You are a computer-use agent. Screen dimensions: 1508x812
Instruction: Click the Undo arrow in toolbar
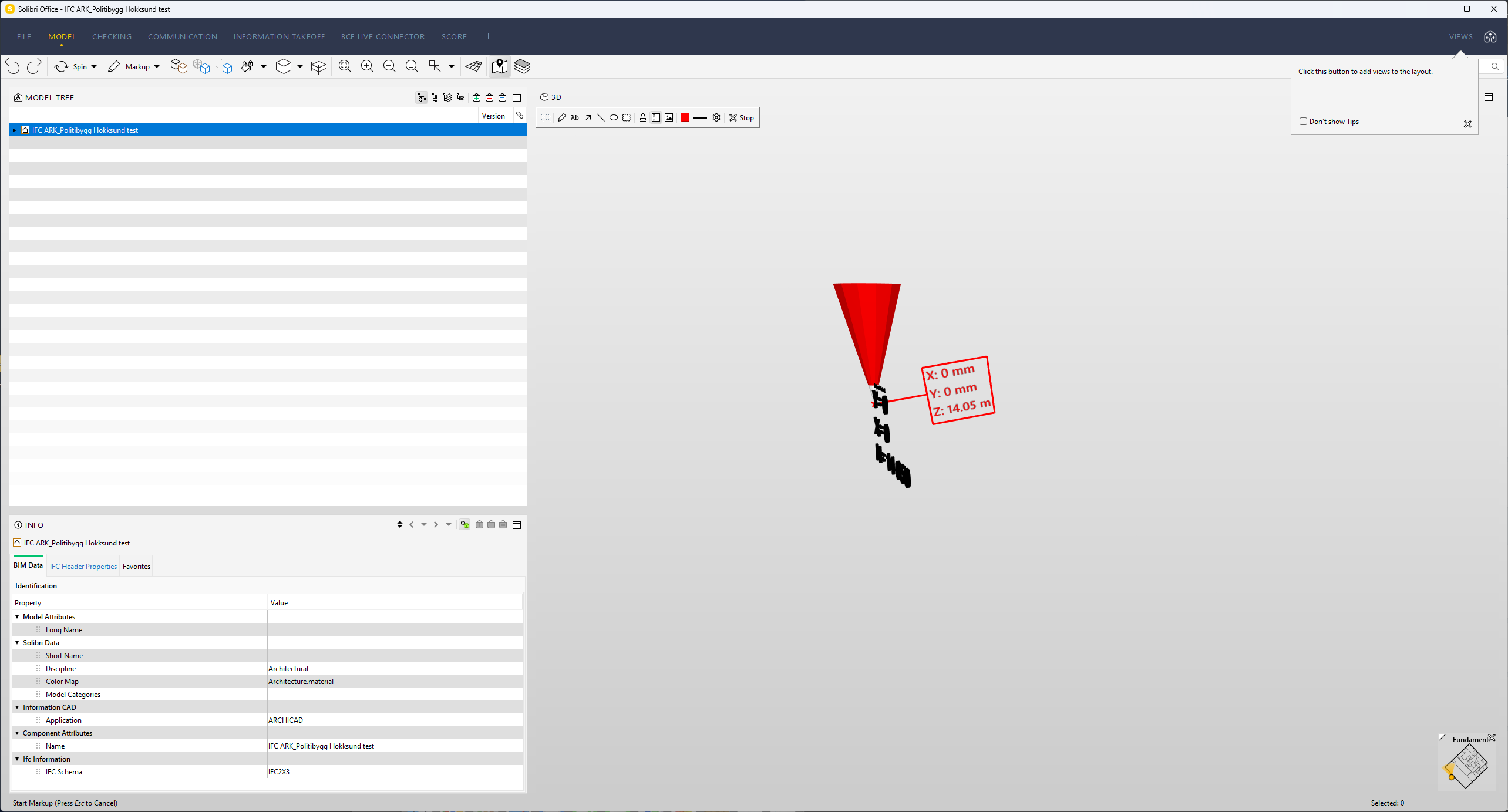(x=12, y=66)
